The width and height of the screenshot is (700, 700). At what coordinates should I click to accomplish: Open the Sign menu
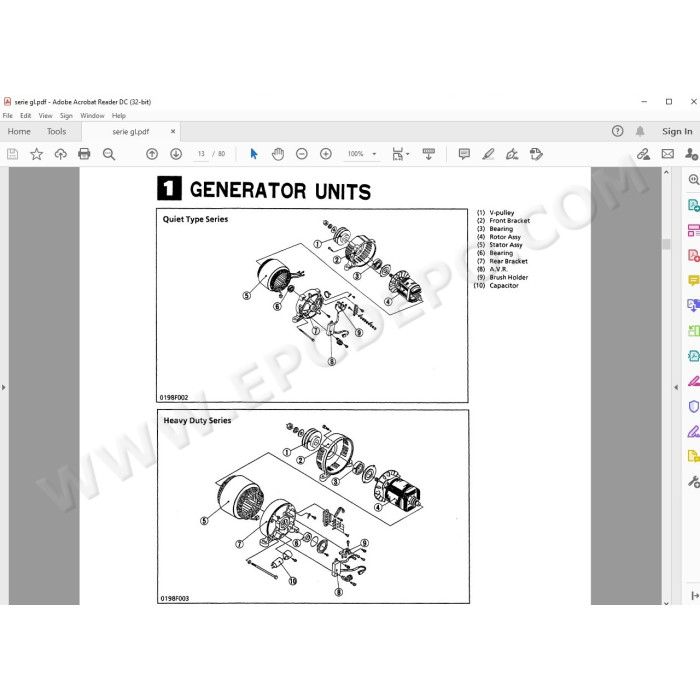(66, 116)
